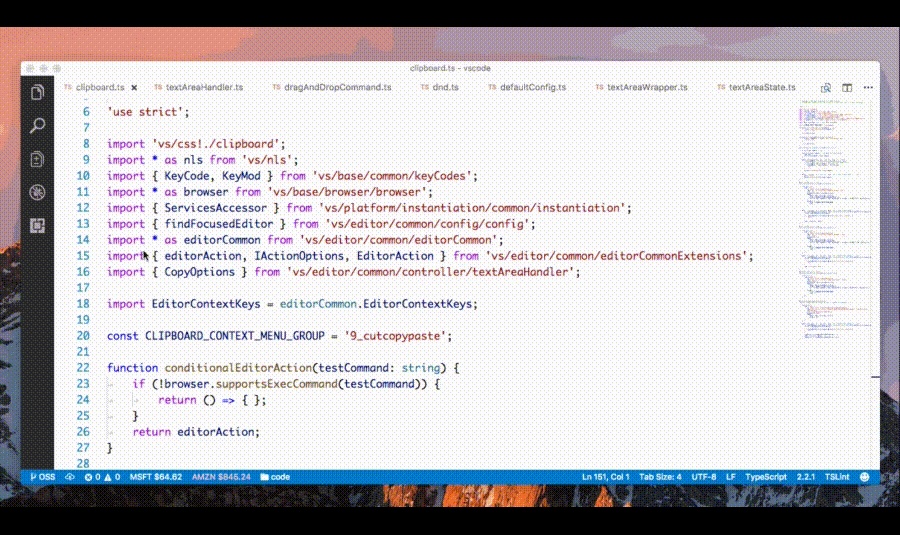The image size is (900, 535).
Task: Click the CopyOptions identifier
Action: tap(200, 272)
